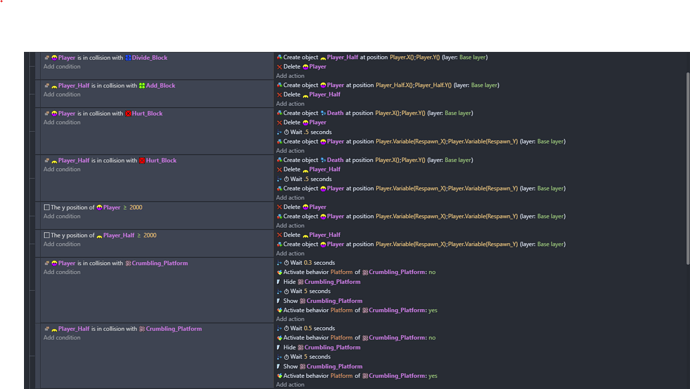Select 'The y position of Player_Half ≥ 2000' condition

point(100,235)
